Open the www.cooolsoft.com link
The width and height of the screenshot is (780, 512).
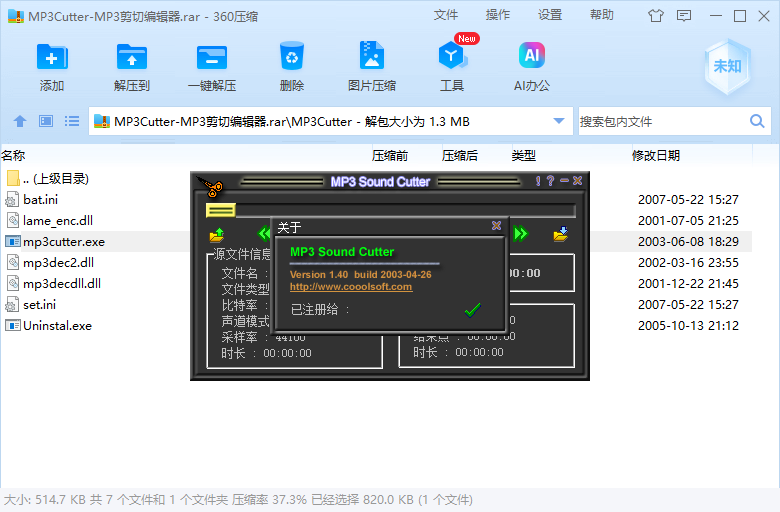pyautogui.click(x=351, y=287)
